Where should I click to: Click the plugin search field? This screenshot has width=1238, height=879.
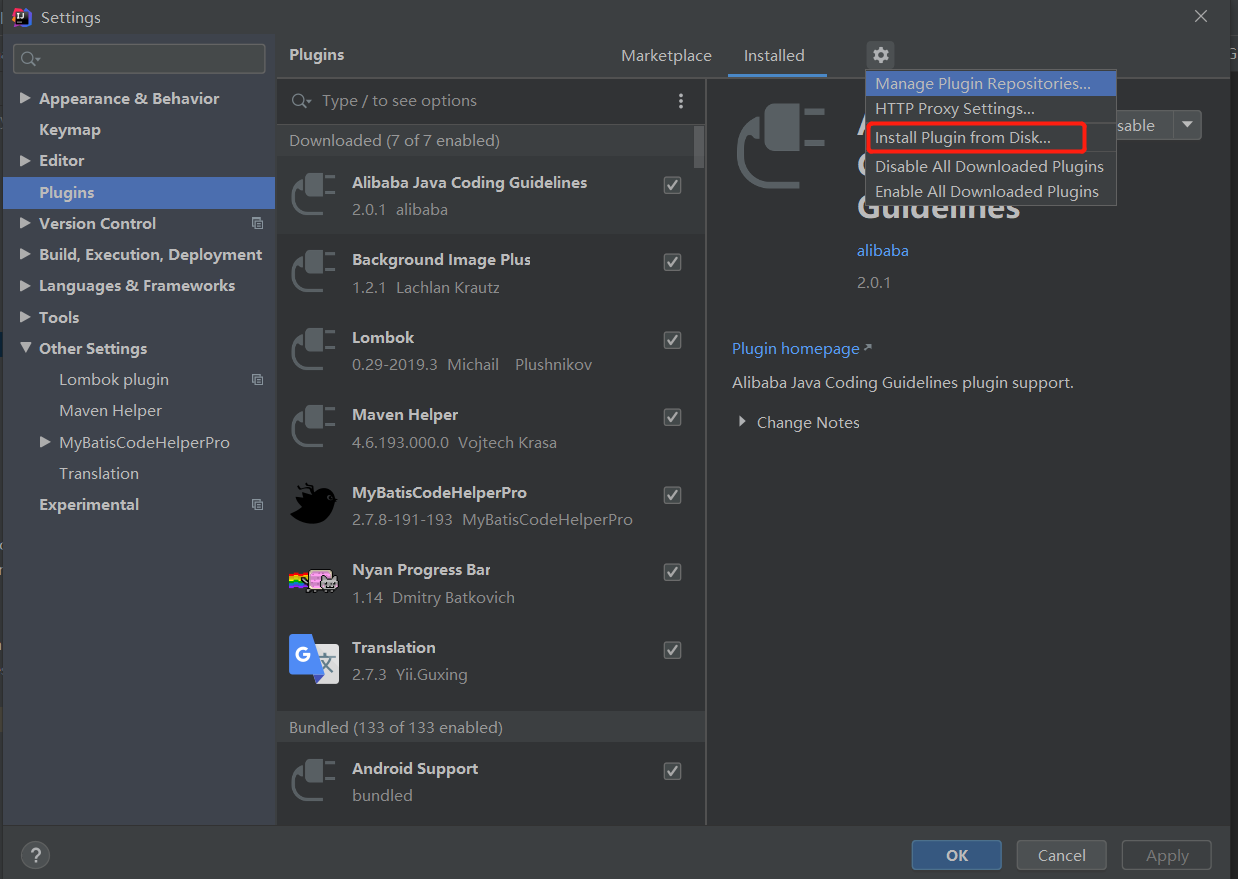coord(450,101)
